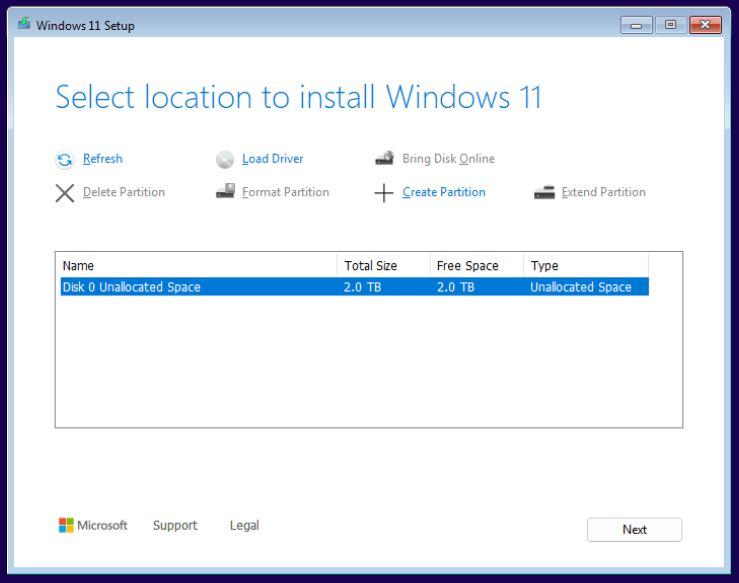Image resolution: width=739 pixels, height=583 pixels.
Task: Click the Delete Partition X icon
Action: (65, 193)
